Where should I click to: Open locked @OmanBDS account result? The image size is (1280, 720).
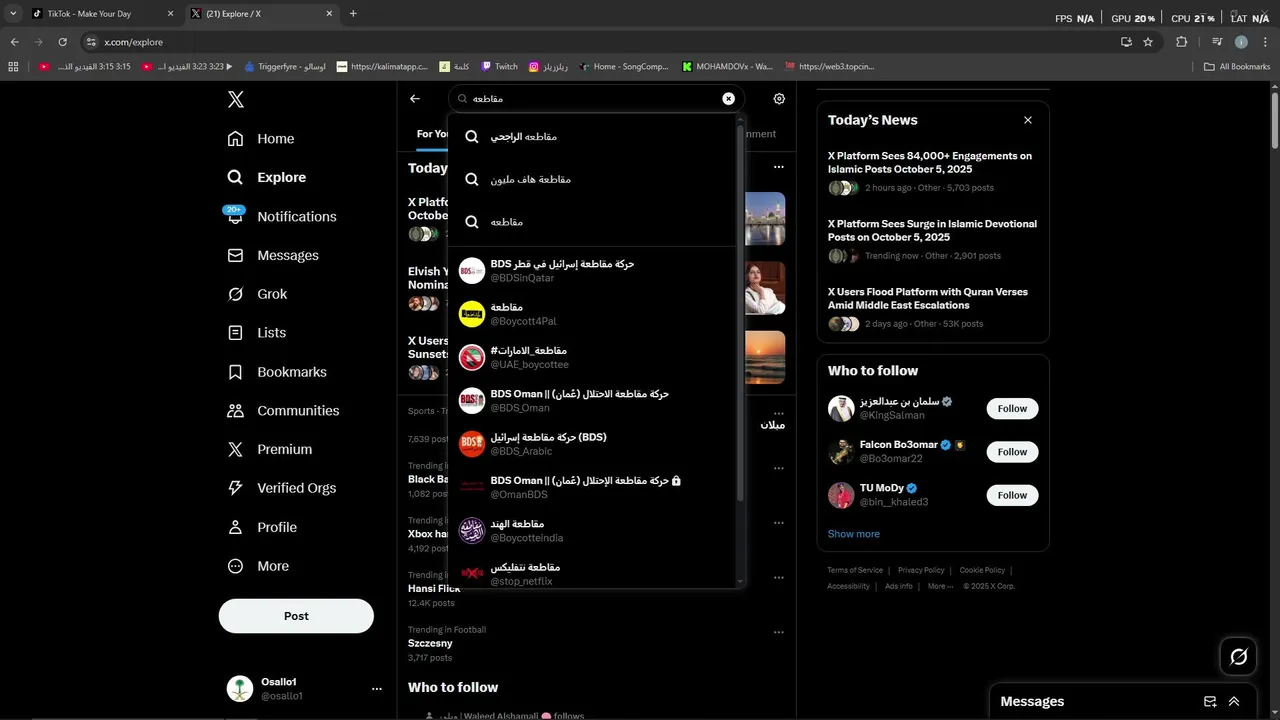(x=592, y=487)
